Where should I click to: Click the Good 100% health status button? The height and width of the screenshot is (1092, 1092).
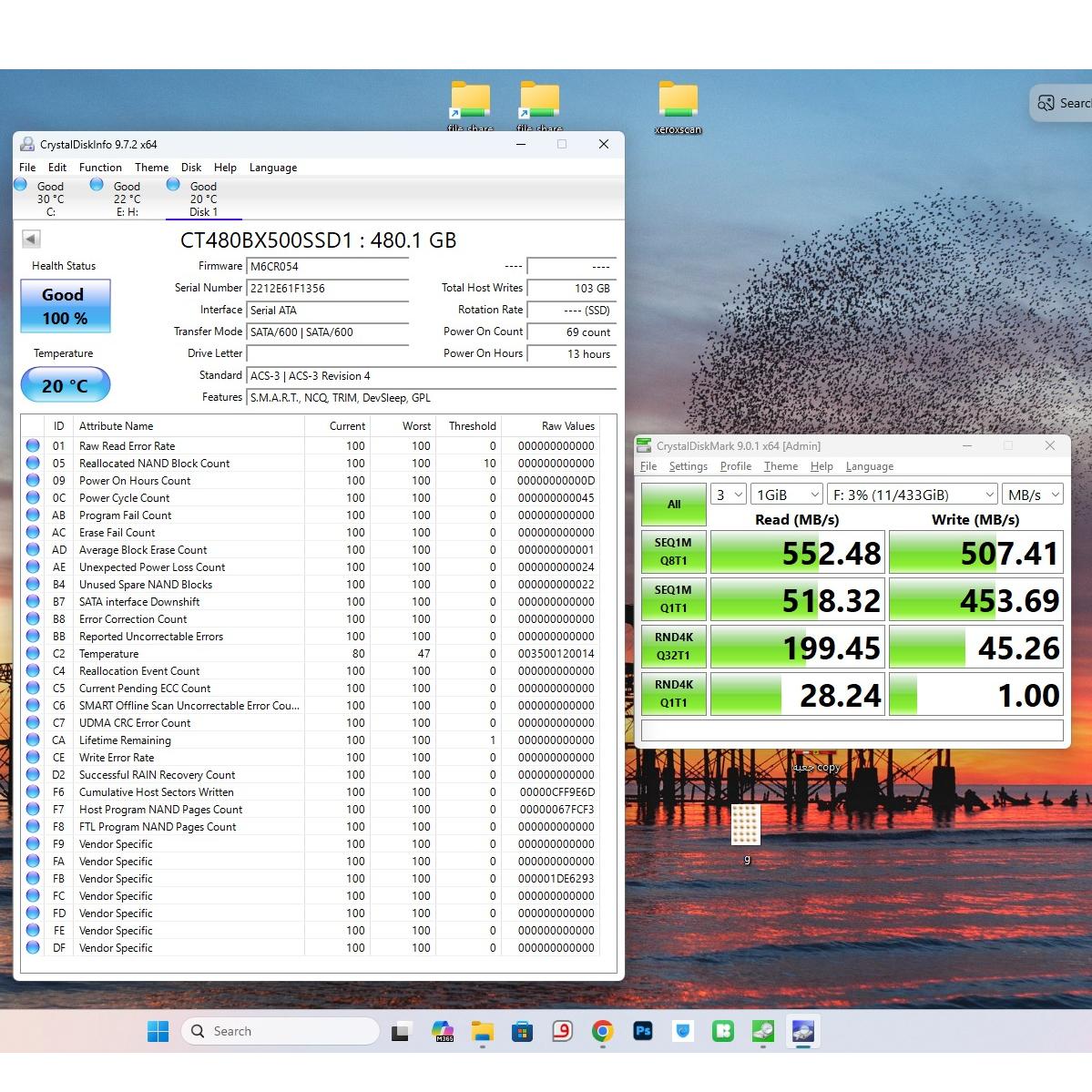[x=65, y=306]
